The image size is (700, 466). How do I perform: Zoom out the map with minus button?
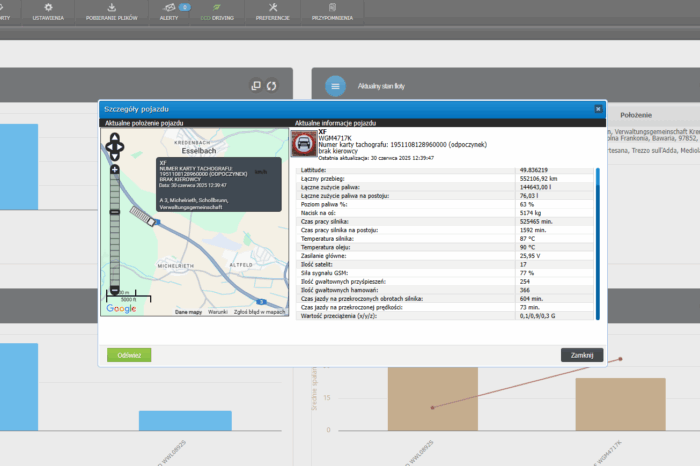tap(115, 289)
